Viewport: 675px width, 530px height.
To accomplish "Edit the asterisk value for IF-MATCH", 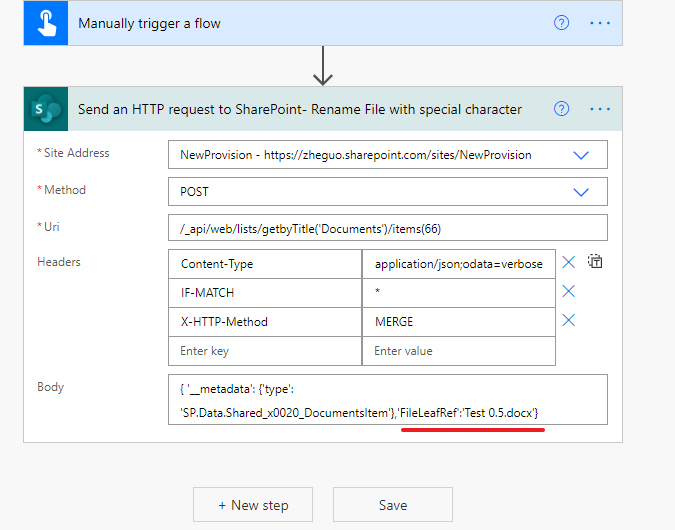I will pyautogui.click(x=459, y=293).
